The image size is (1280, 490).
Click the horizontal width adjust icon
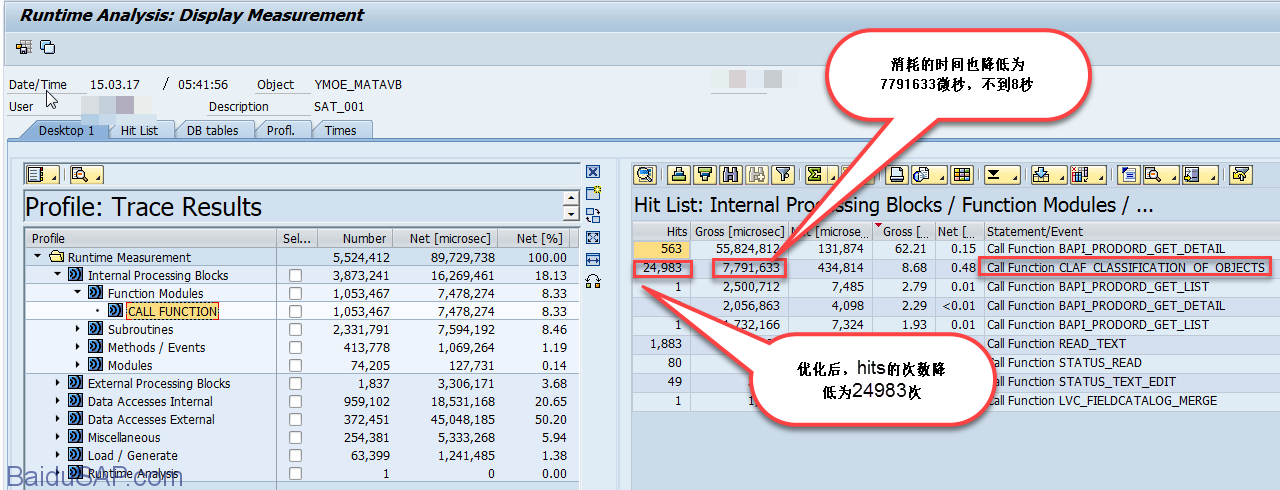[x=593, y=260]
